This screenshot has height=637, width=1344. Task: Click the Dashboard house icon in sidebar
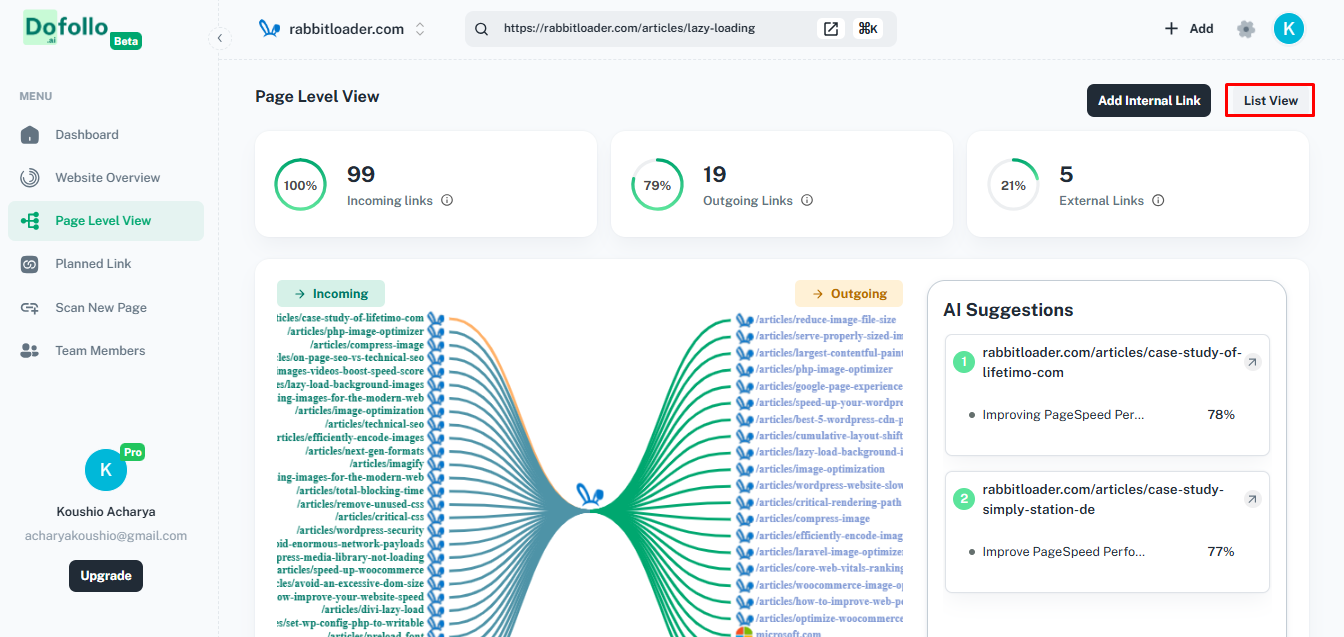[x=30, y=135]
